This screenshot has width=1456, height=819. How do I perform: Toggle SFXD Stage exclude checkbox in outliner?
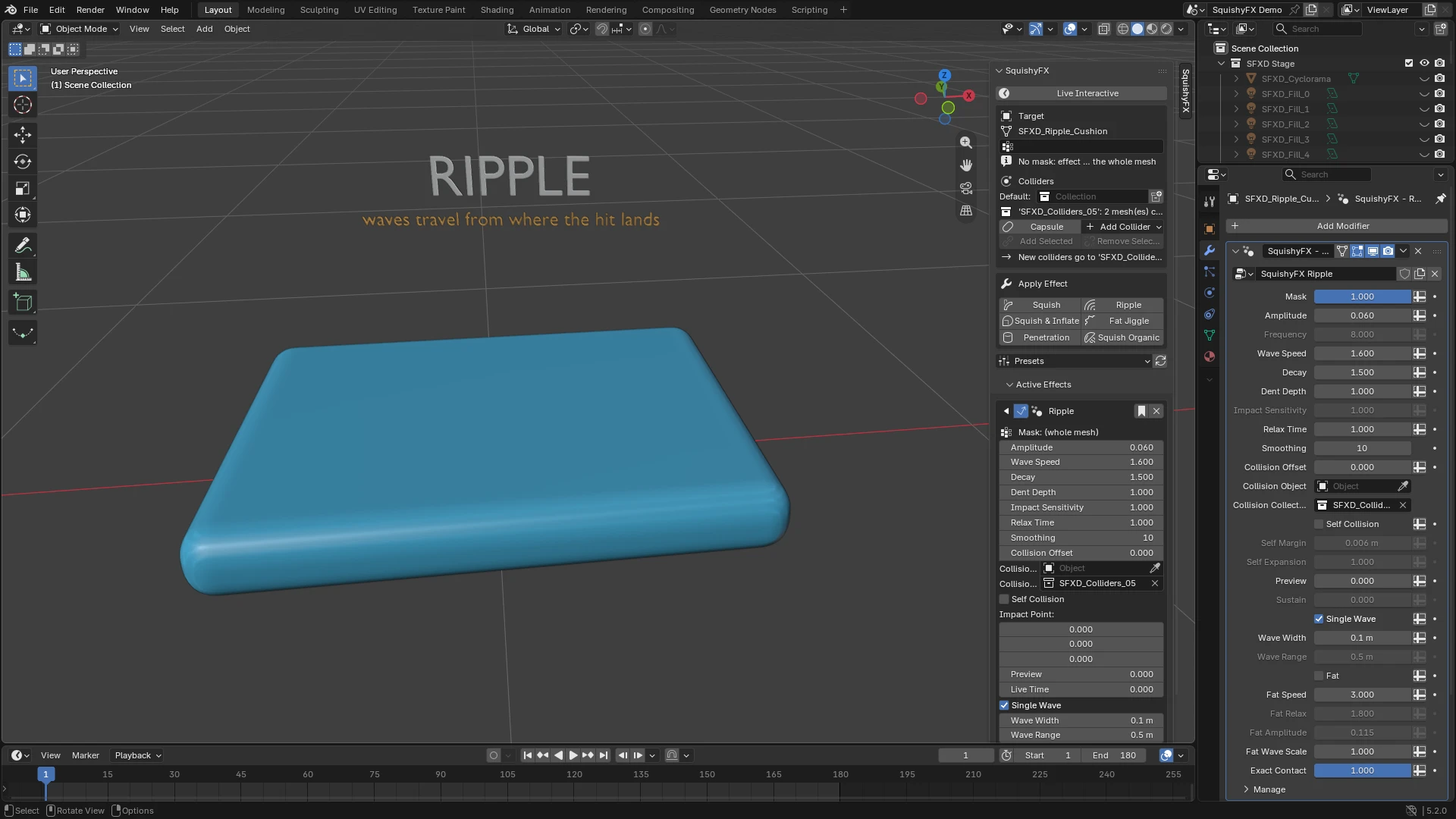click(x=1409, y=64)
